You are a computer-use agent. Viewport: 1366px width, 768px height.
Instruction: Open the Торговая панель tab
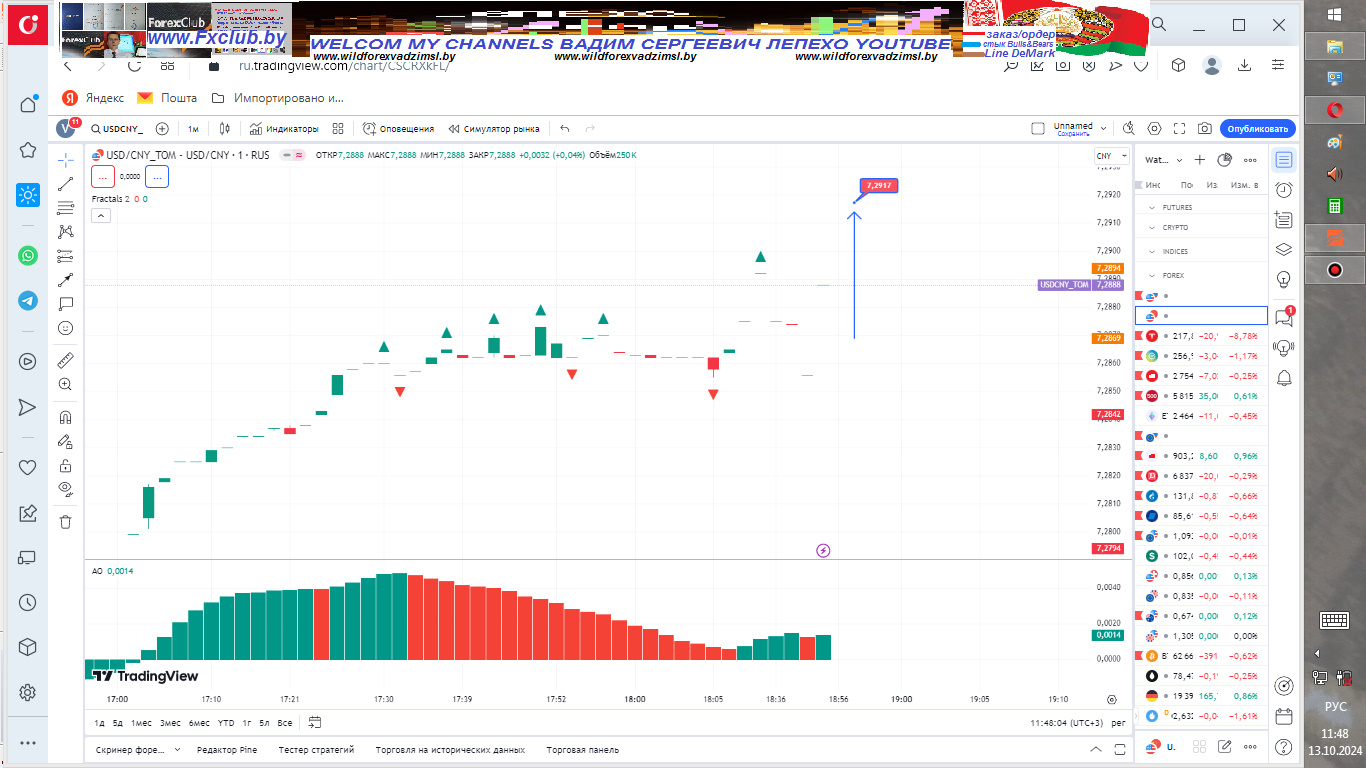582,749
